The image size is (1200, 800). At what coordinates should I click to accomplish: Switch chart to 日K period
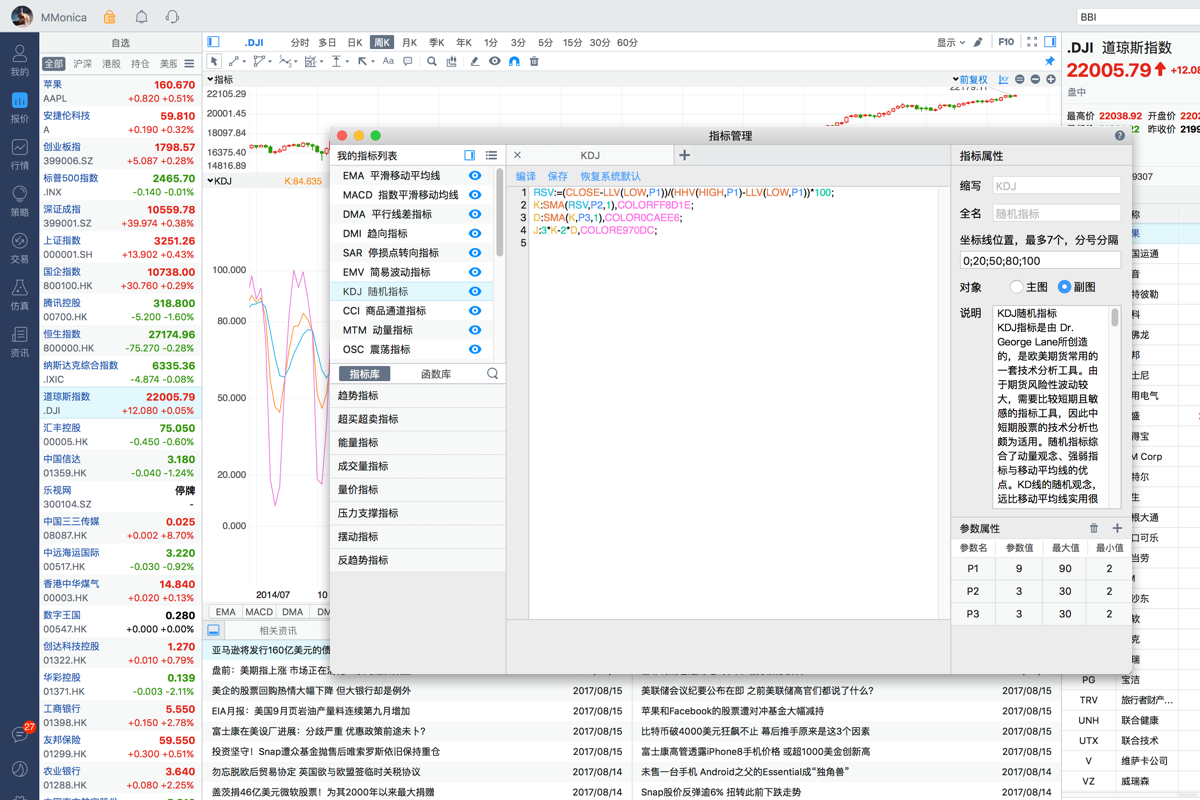[x=355, y=43]
